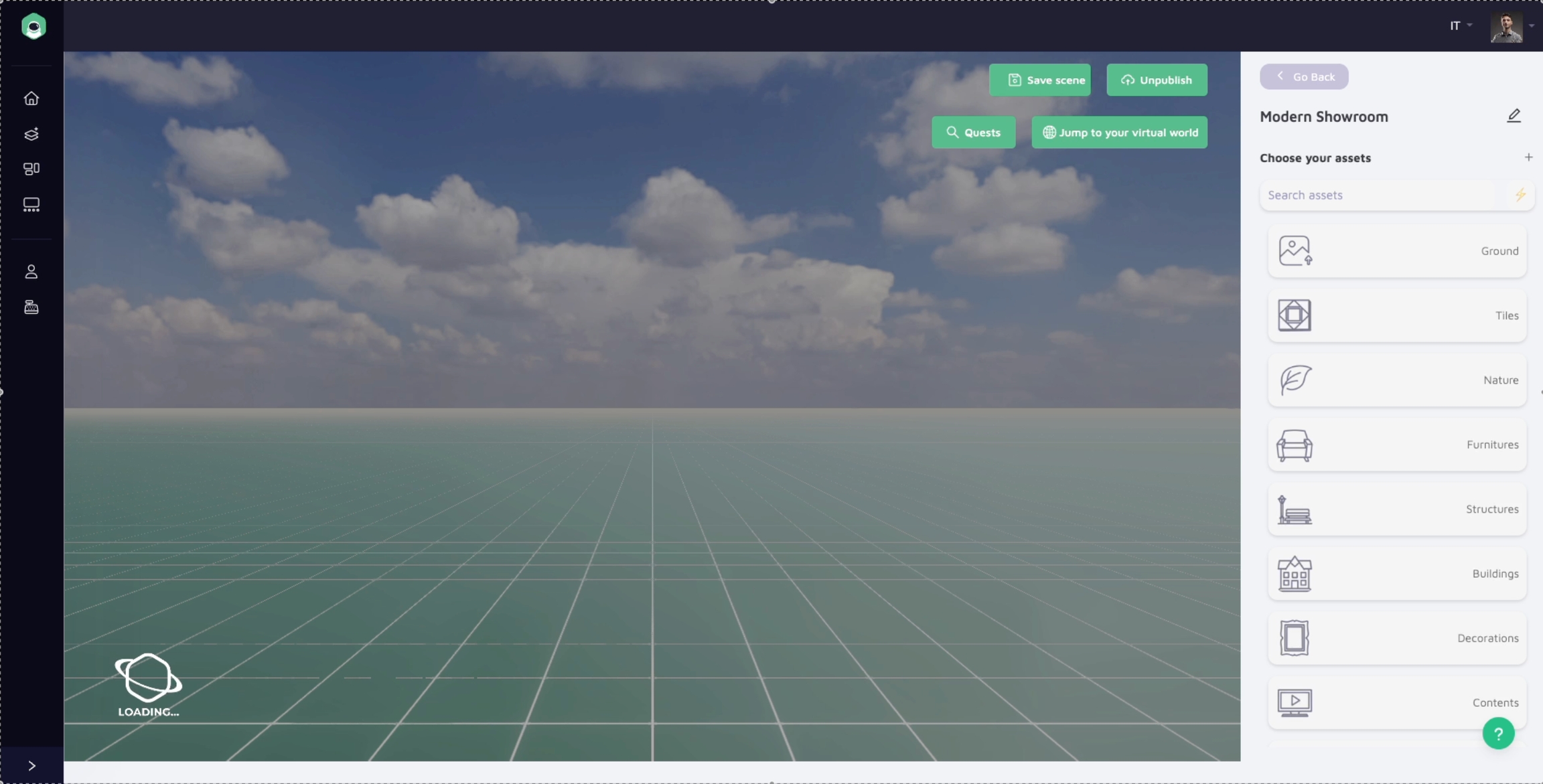Expand the left sidebar with bottom chevron
This screenshot has width=1543, height=784.
click(x=31, y=765)
